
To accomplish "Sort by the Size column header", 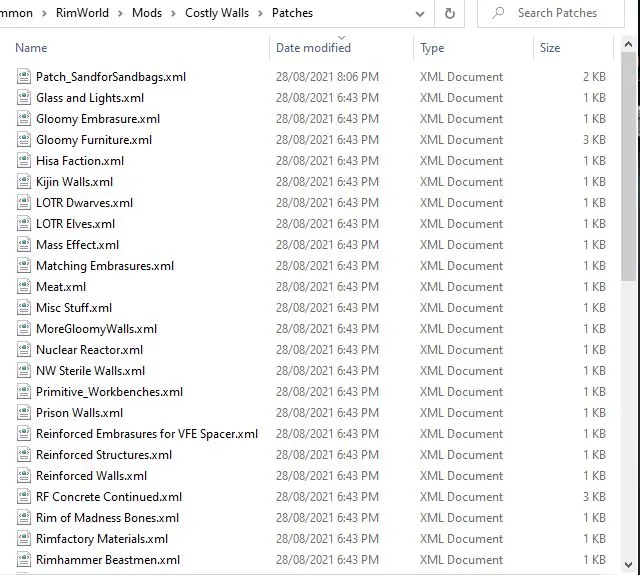I will click(x=550, y=48).
